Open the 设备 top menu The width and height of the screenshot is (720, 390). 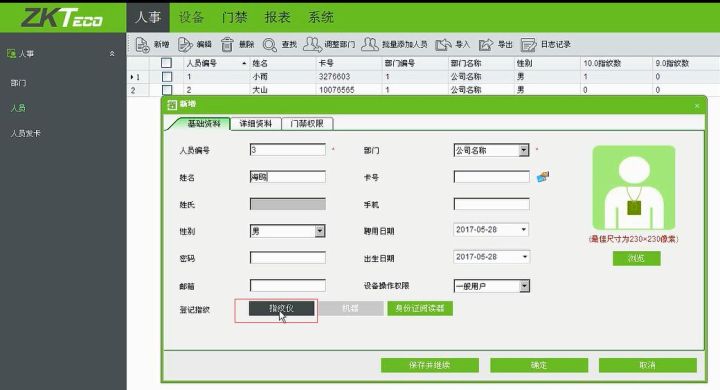[191, 17]
